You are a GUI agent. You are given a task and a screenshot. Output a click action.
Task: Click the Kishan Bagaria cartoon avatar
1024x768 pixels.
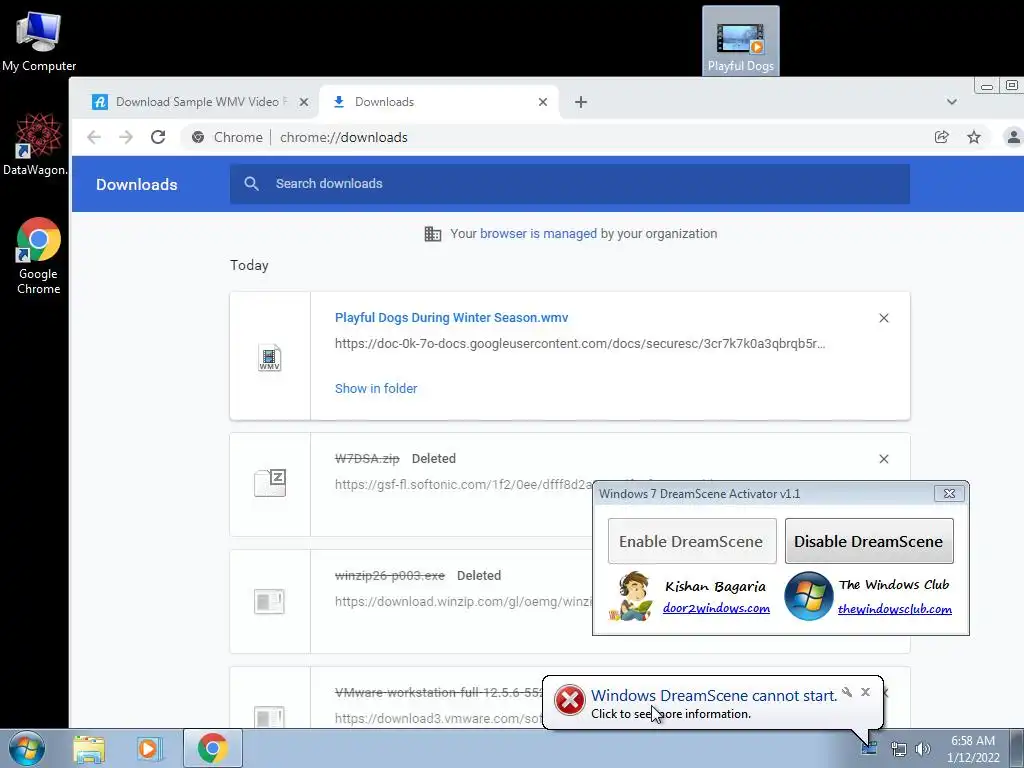coord(631,596)
